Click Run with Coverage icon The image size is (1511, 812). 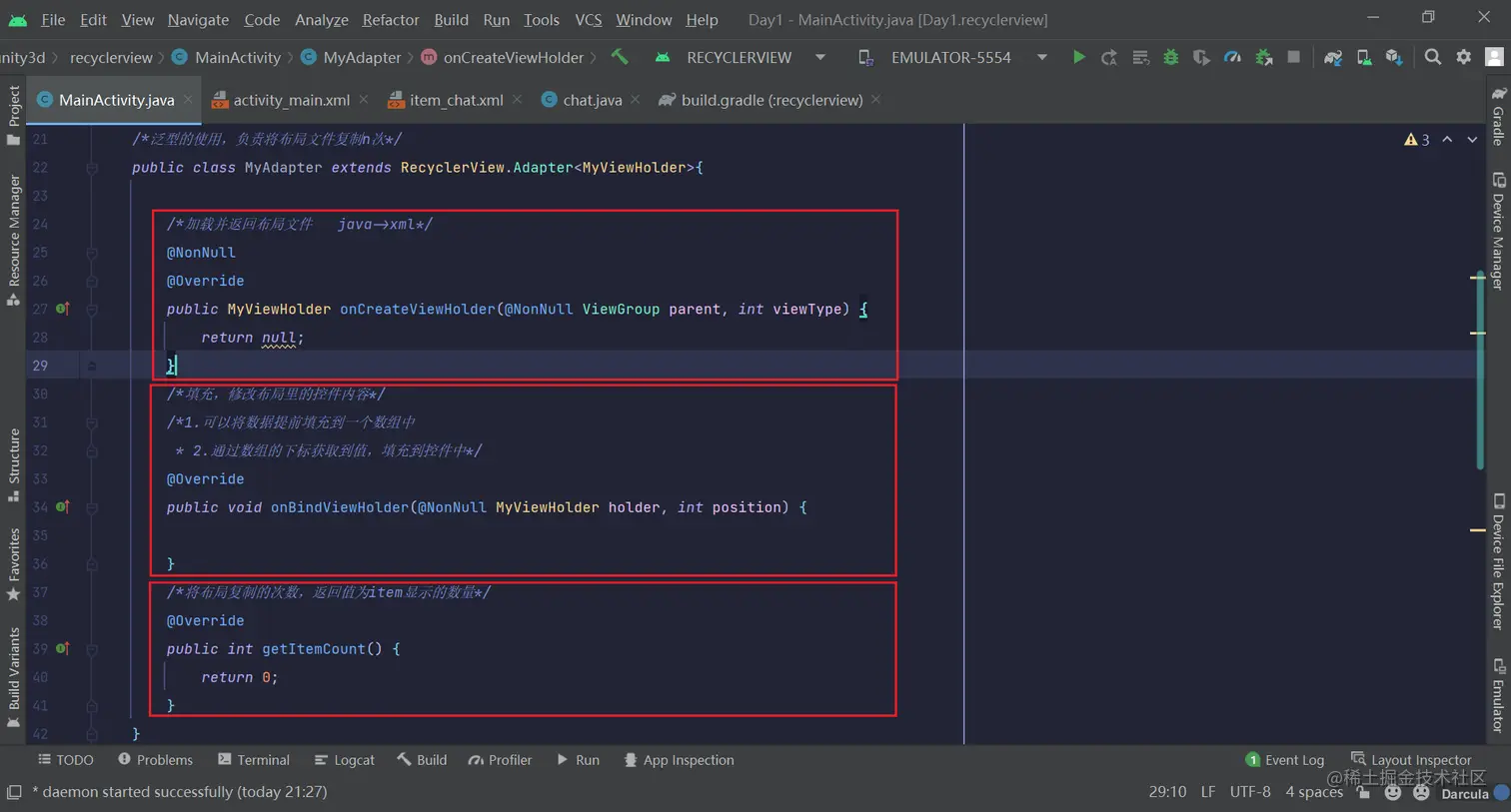pyautogui.click(x=1201, y=58)
